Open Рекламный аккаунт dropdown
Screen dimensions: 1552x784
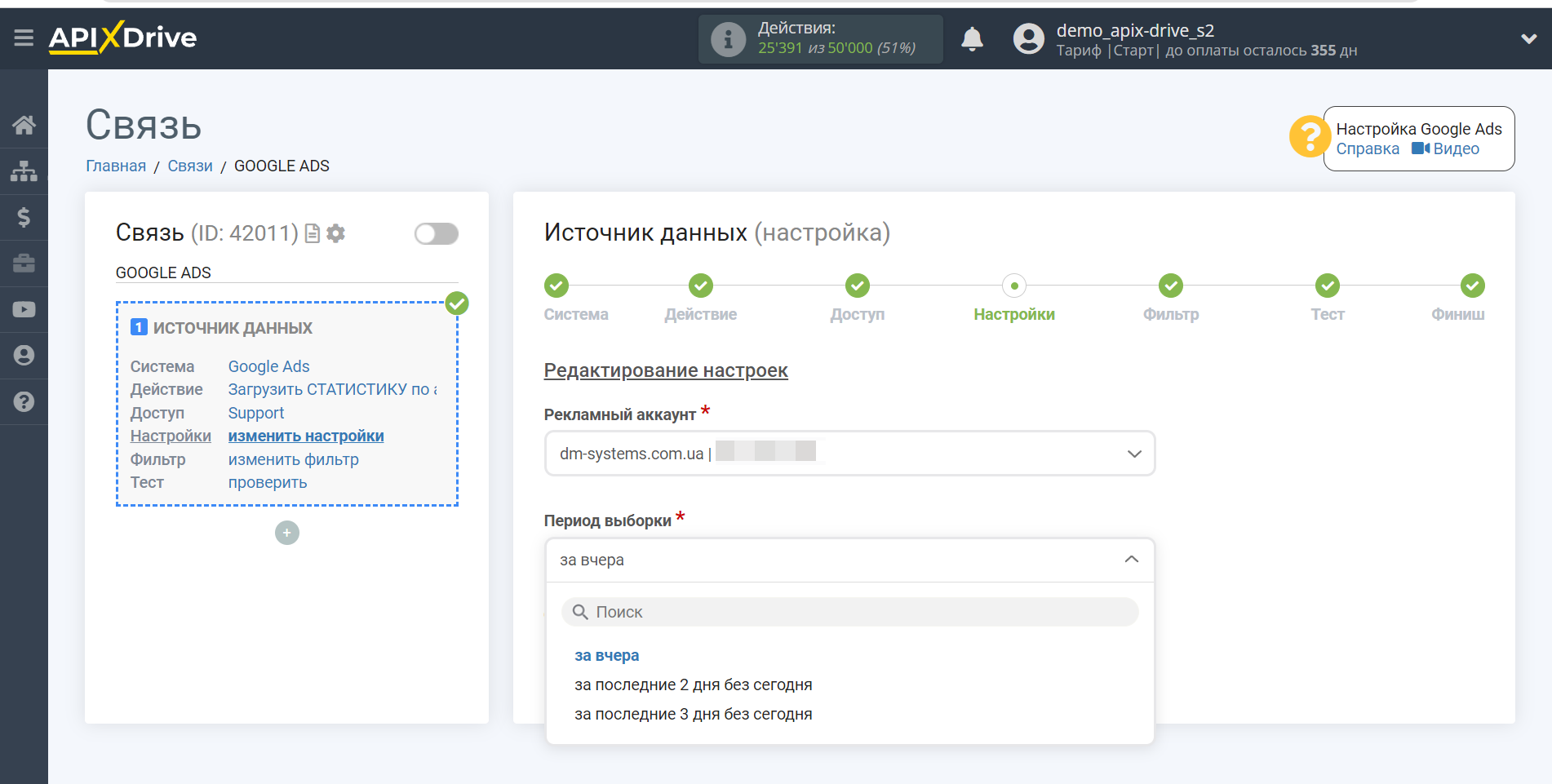coord(849,454)
